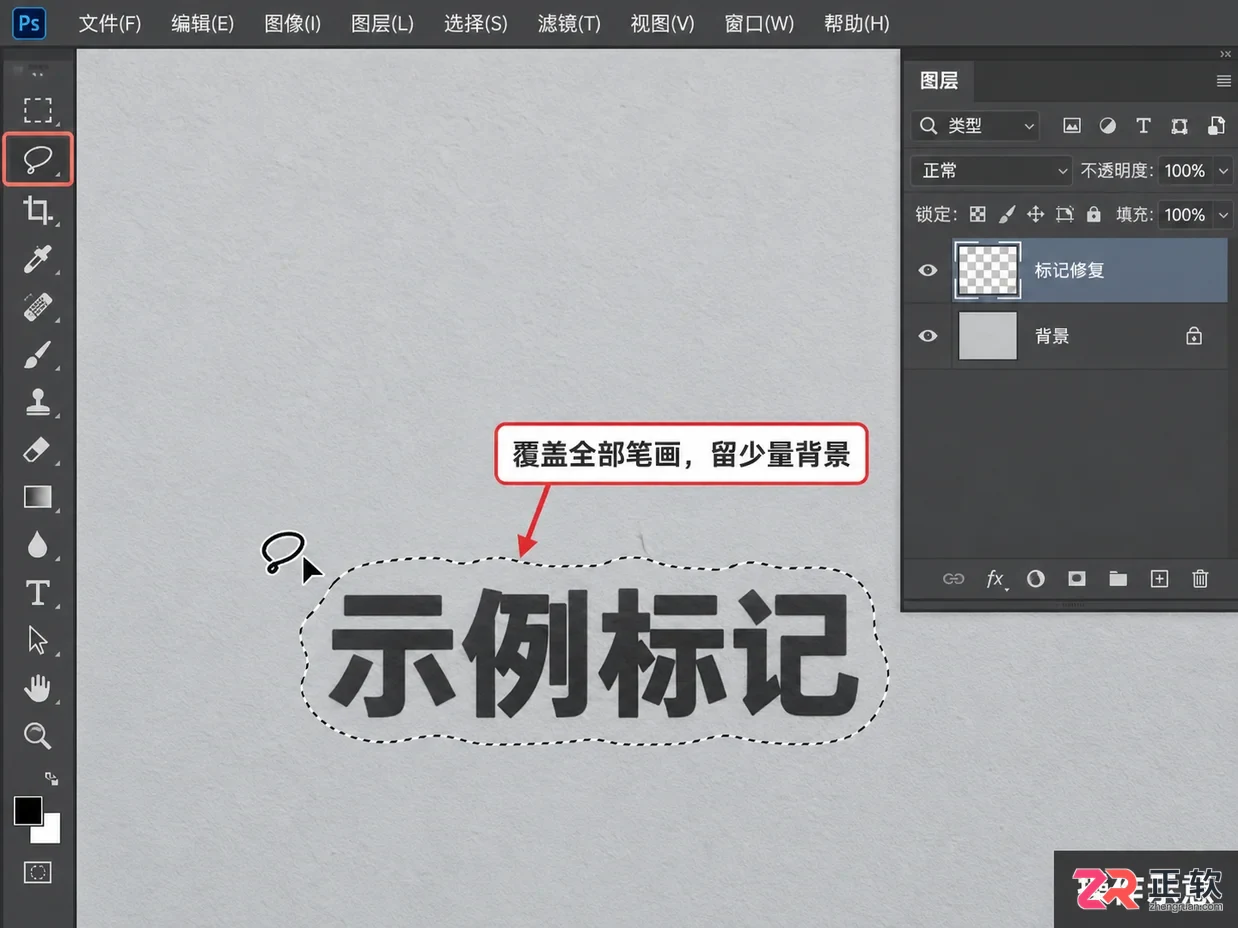Viewport: 1238px width, 928px height.
Task: Click the Photoshop Ps logo
Action: [29, 22]
